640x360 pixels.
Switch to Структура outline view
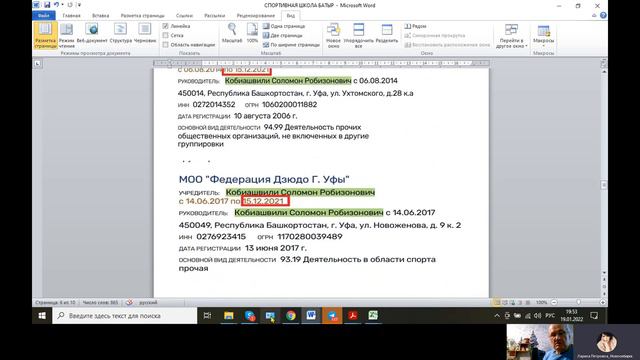pos(120,33)
